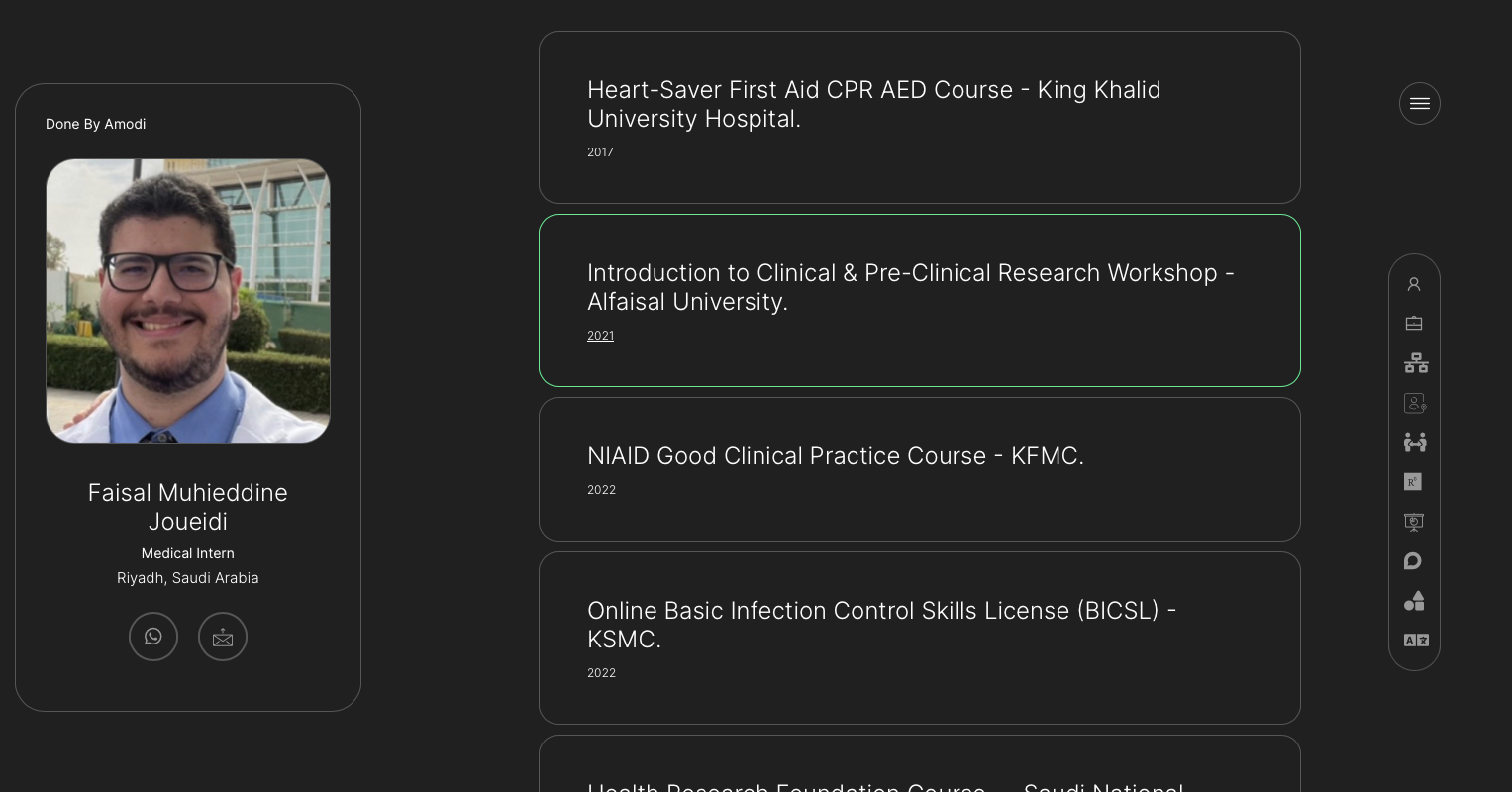Click the two-people handshake icon in sidebar
The height and width of the screenshot is (792, 1512).
pos(1415,443)
